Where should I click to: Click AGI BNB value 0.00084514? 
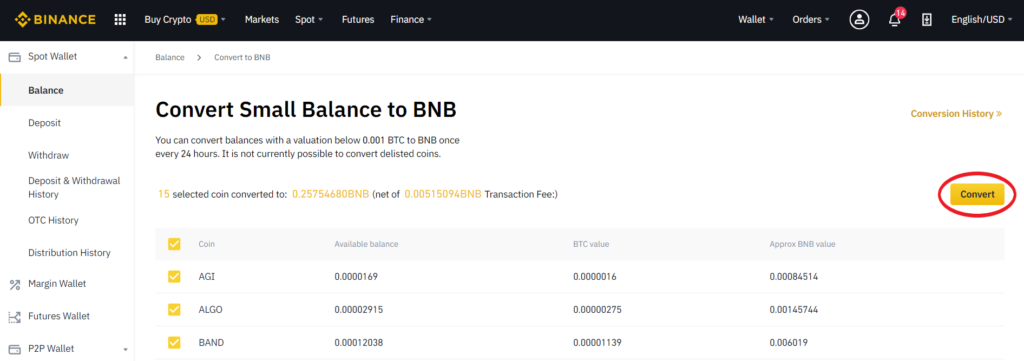pos(793,277)
